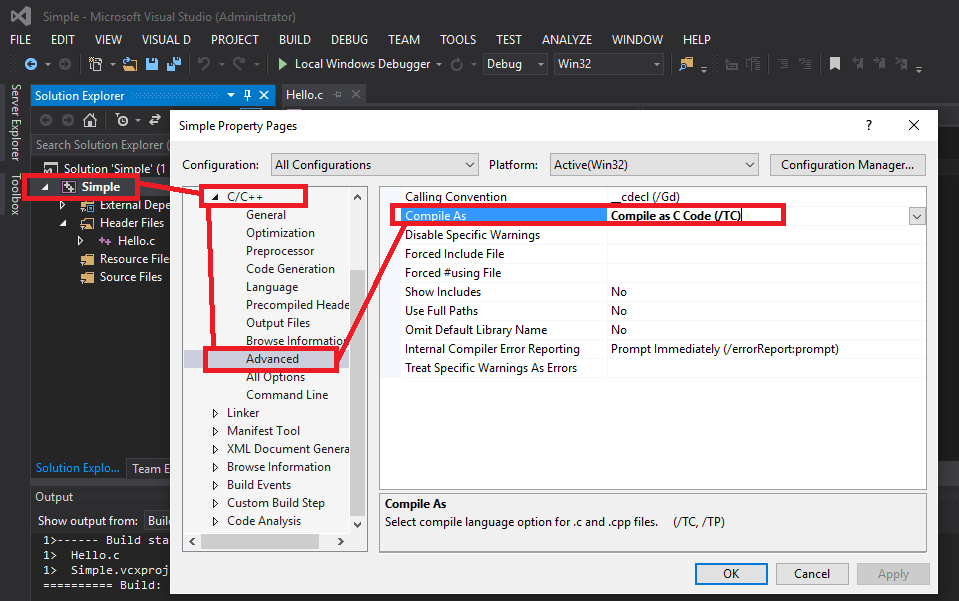
Task: Click the Apply button
Action: click(x=893, y=573)
